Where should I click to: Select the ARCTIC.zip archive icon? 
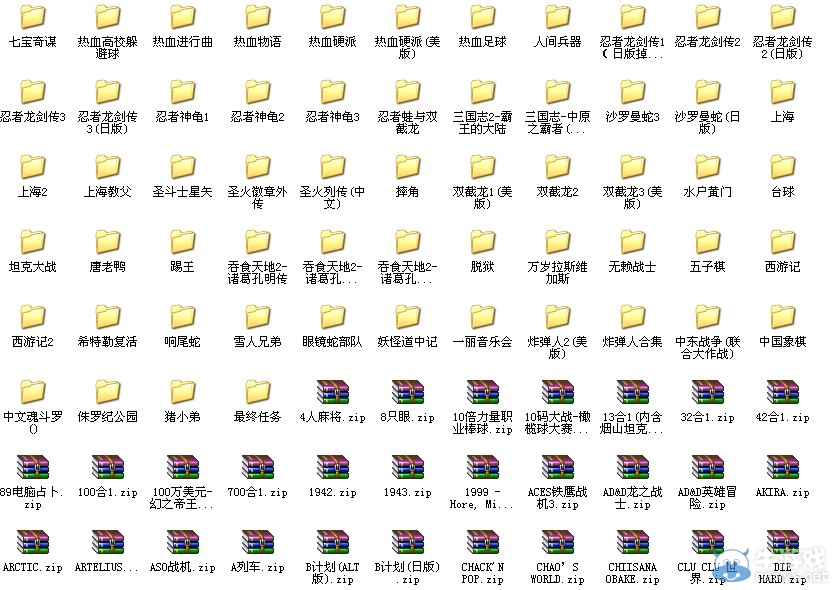click(x=33, y=543)
